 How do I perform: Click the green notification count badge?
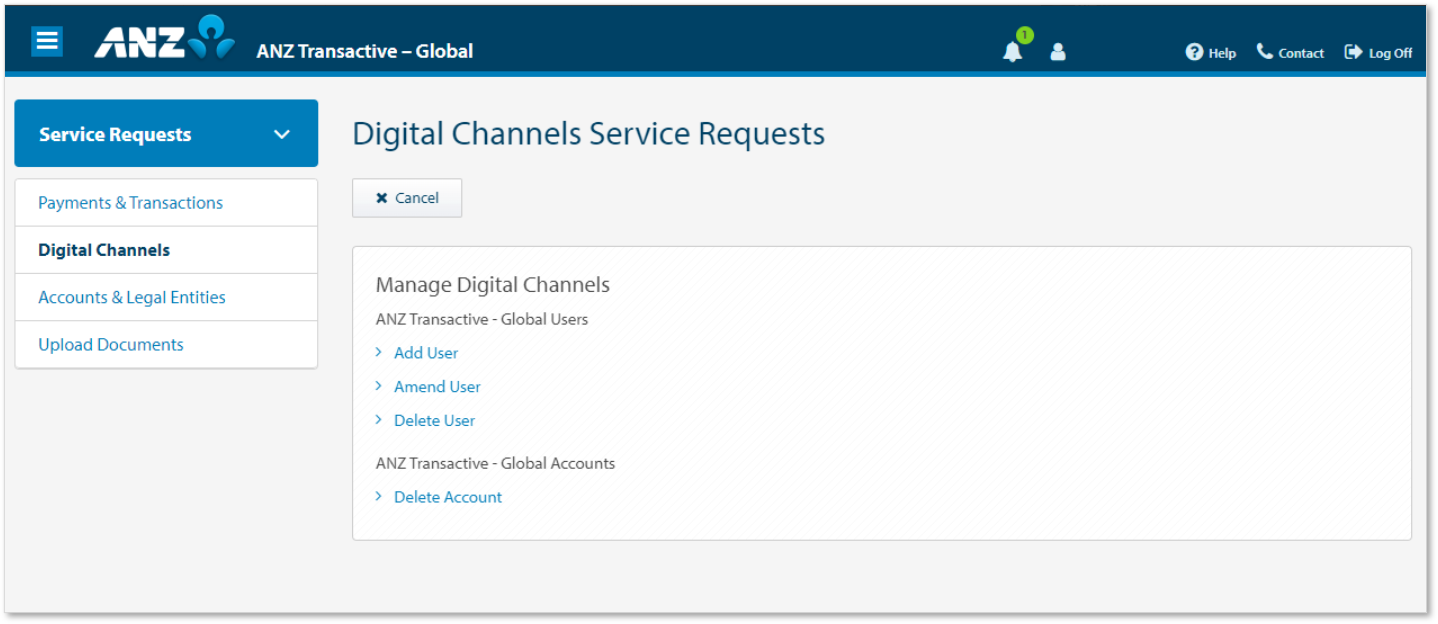pos(1023,35)
